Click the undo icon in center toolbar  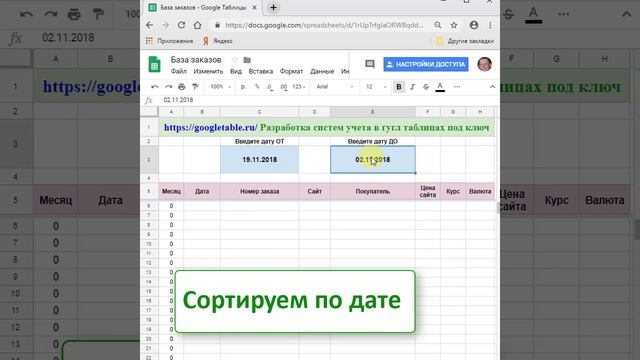click(x=154, y=87)
